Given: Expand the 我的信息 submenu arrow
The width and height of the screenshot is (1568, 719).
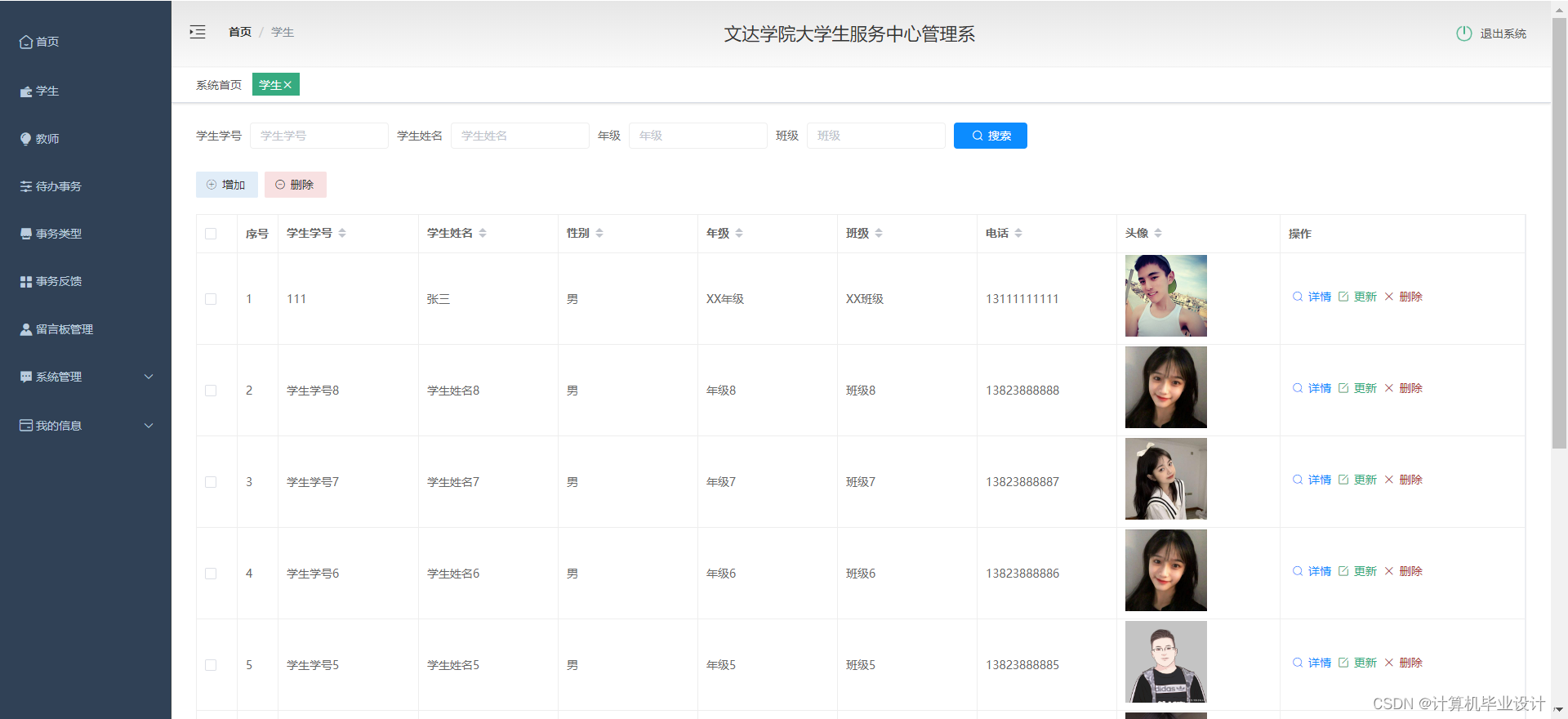Looking at the screenshot, I should click(x=149, y=426).
